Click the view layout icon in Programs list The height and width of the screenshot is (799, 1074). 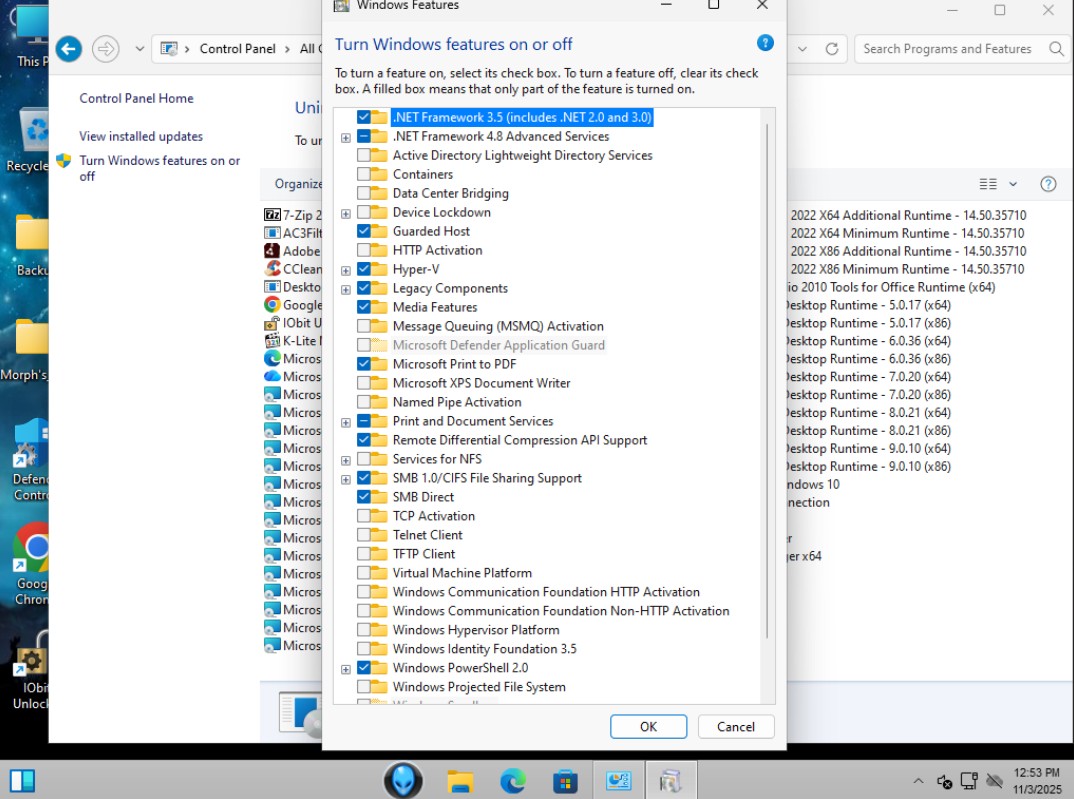(988, 183)
